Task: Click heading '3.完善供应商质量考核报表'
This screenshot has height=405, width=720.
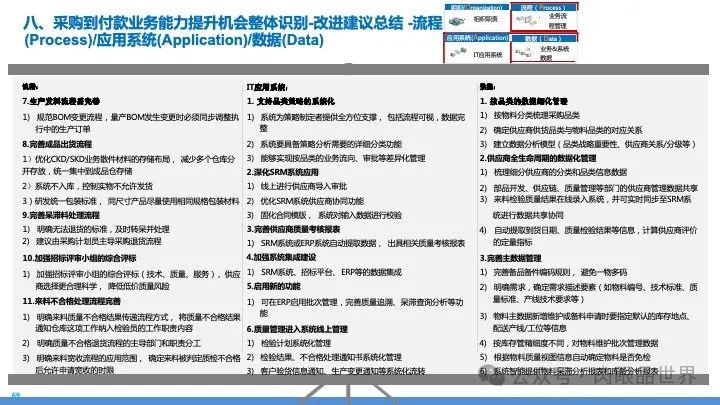Action: 293,229
